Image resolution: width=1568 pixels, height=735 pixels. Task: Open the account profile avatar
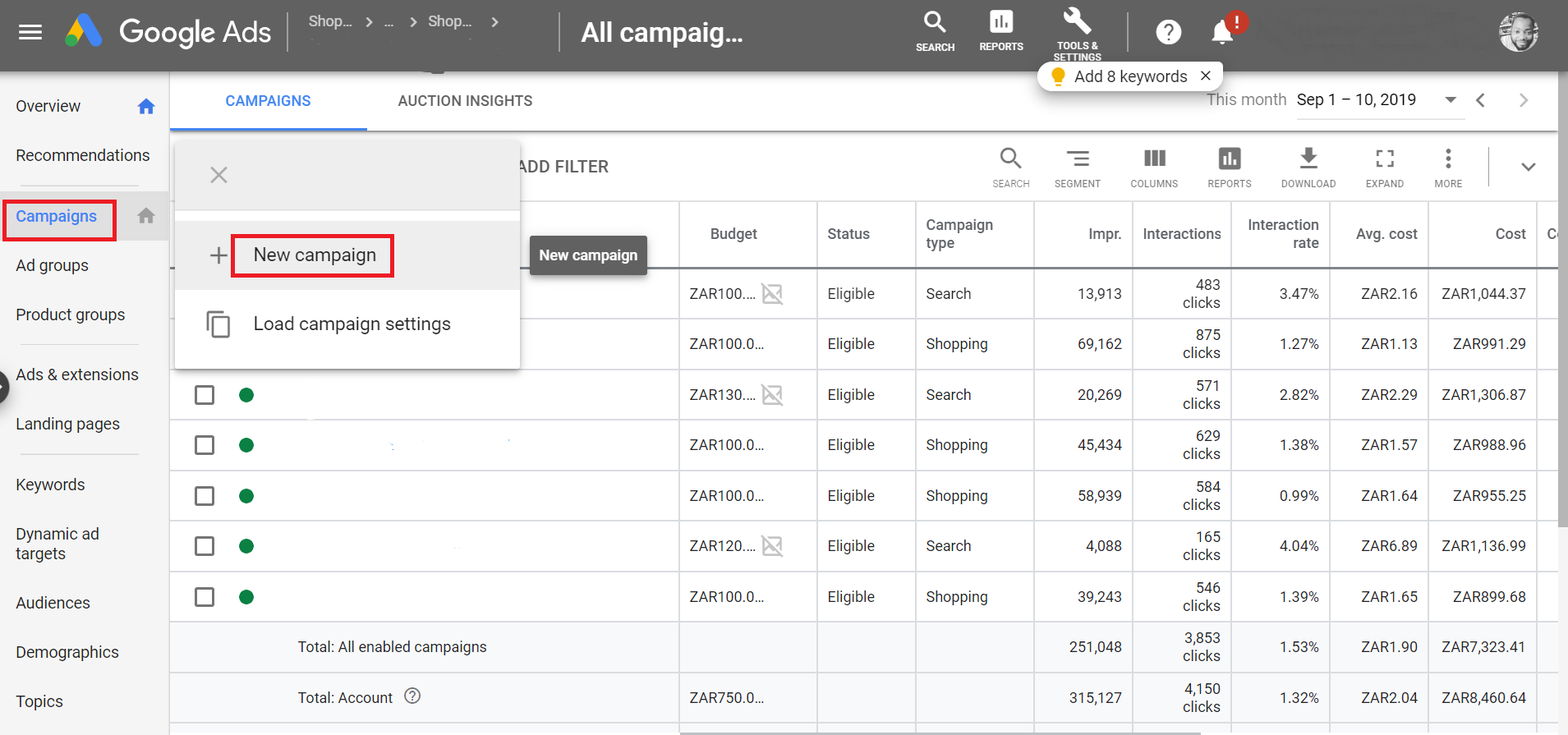point(1518,32)
